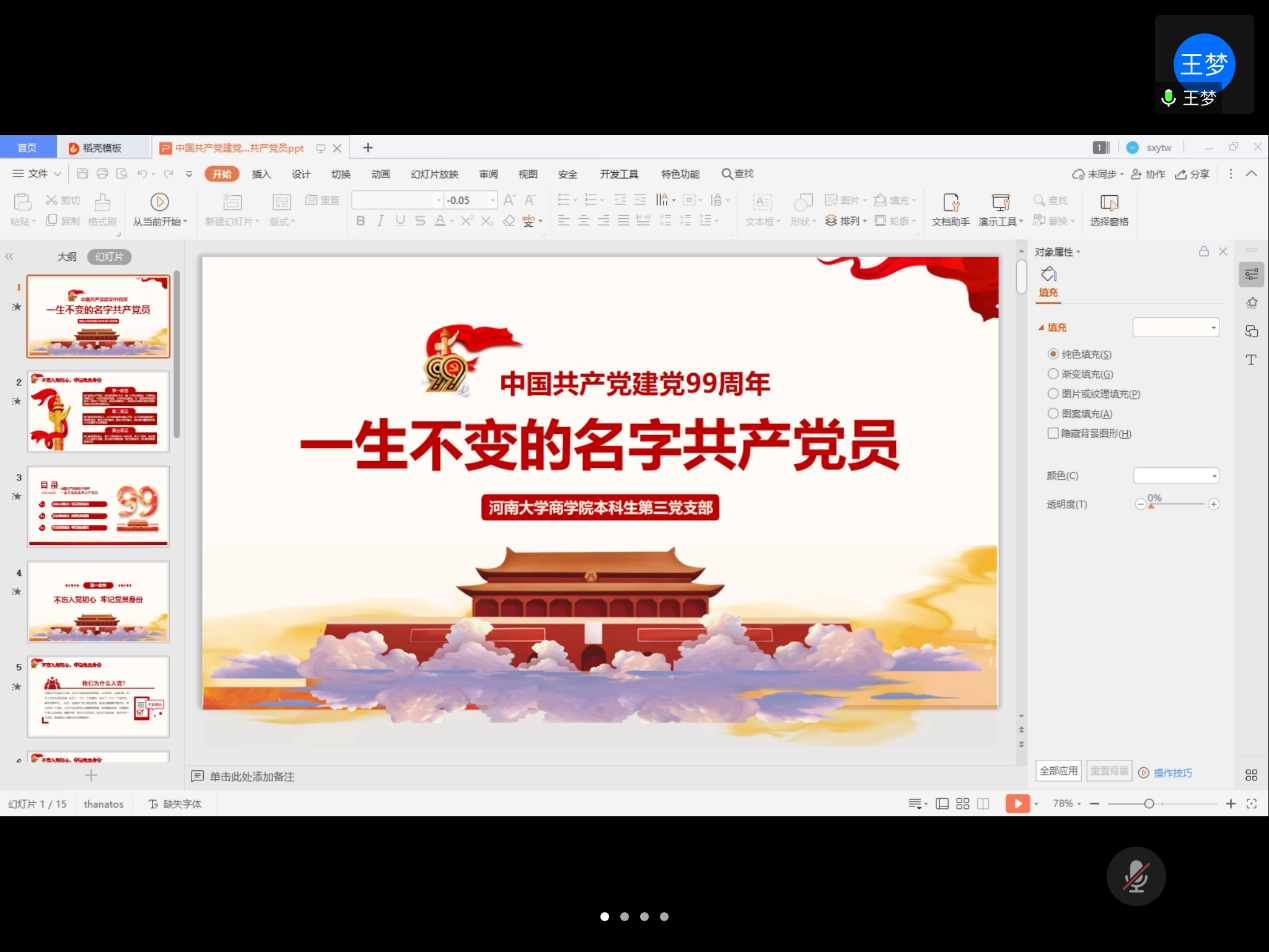Switch to the 大纲 outline tab
1269x952 pixels.
point(67,257)
